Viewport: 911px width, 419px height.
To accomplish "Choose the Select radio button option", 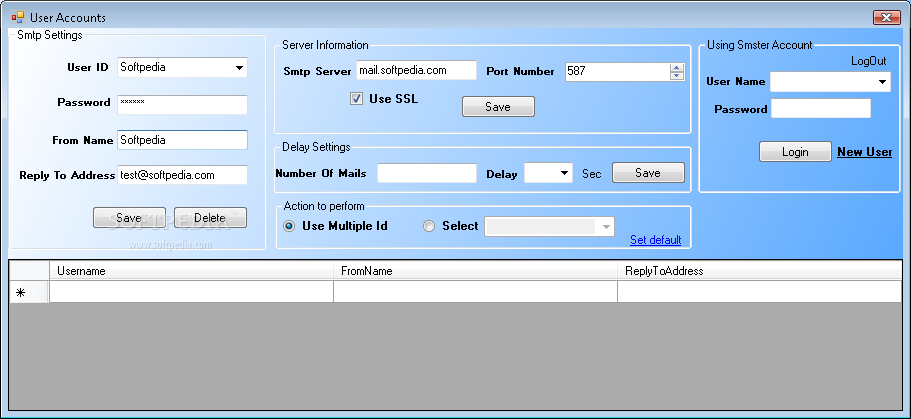I will click(429, 226).
